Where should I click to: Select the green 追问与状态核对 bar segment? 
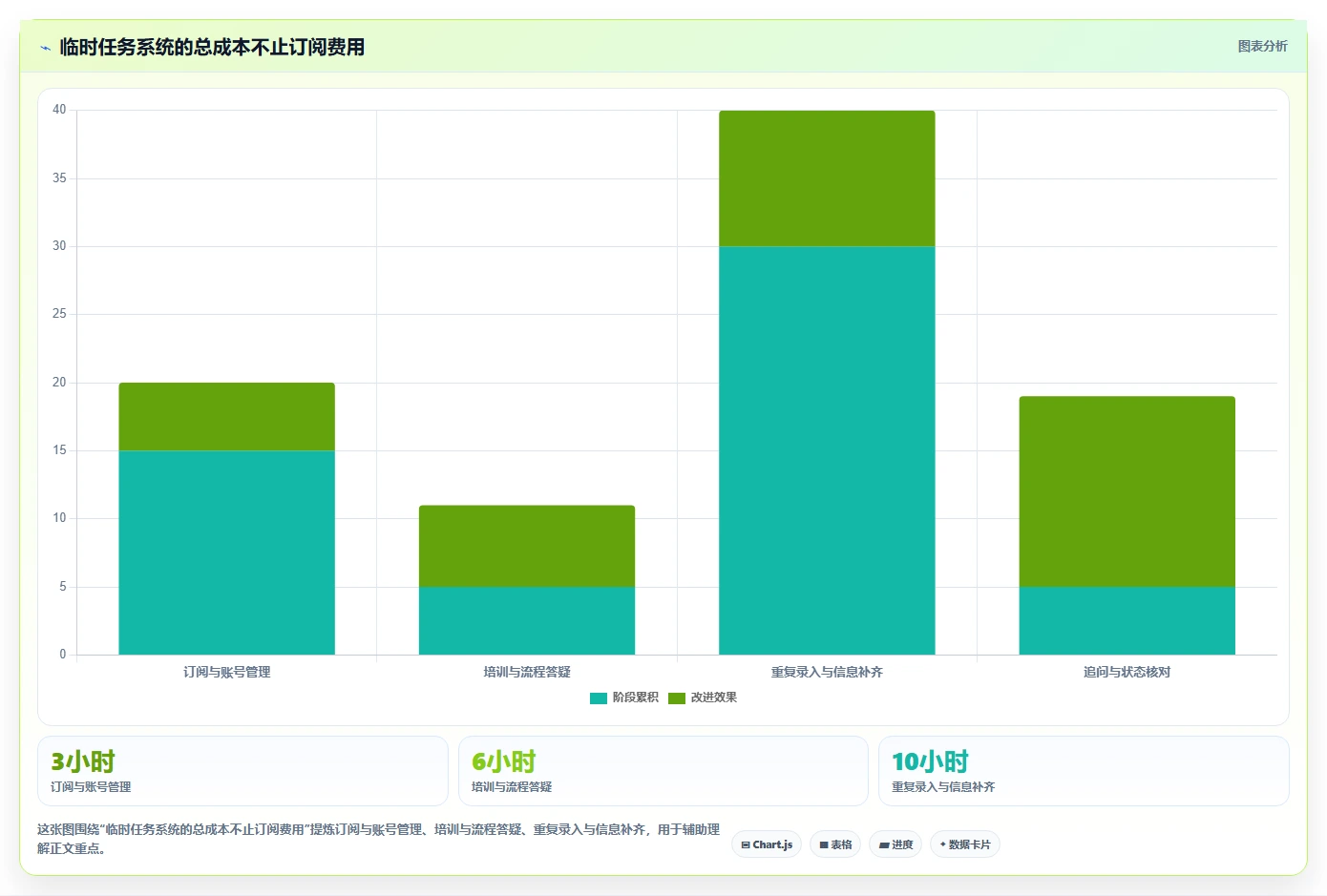[x=1127, y=491]
